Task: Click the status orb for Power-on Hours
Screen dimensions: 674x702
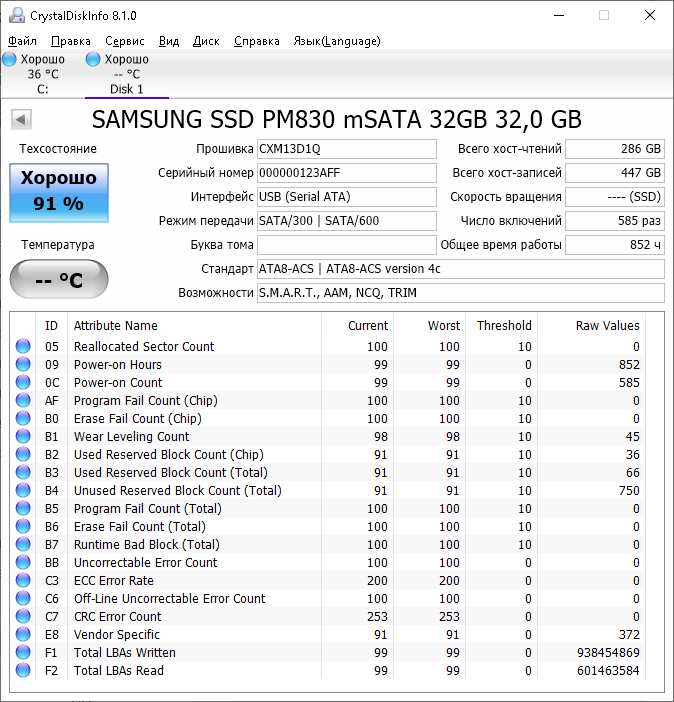Action: 23,364
